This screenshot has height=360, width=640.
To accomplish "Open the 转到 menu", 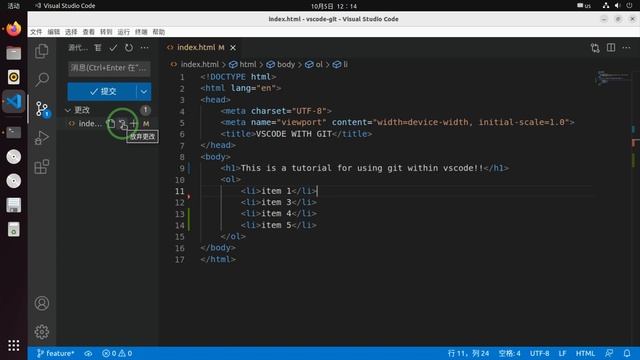I will (x=106, y=32).
